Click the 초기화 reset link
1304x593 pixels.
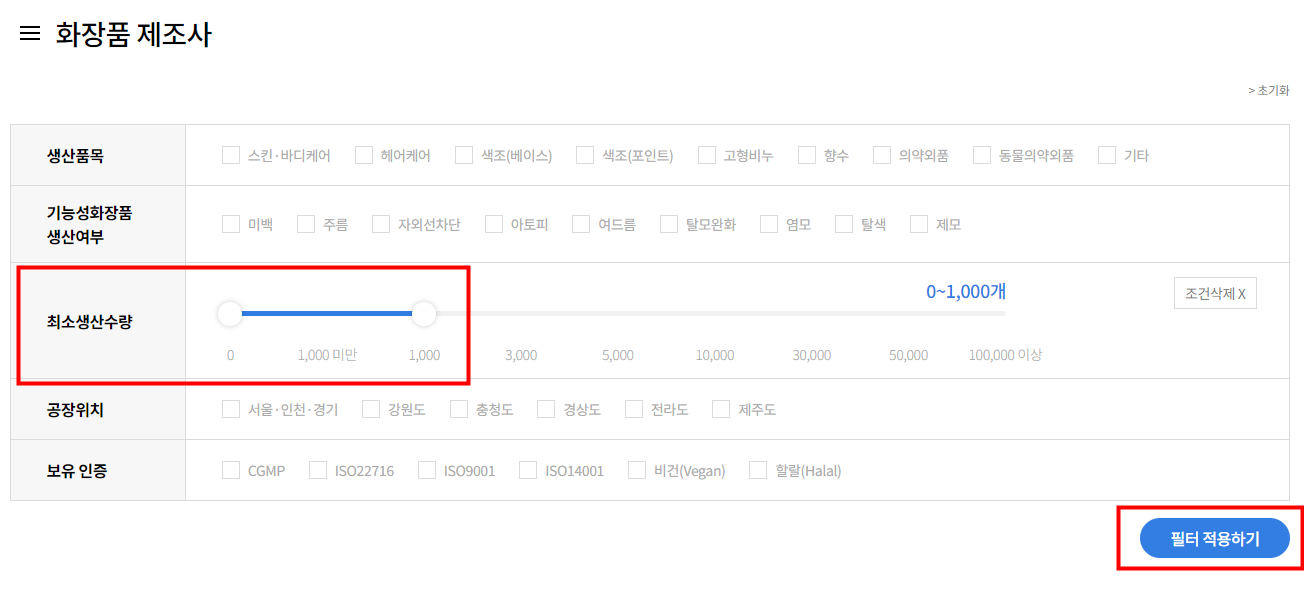pyautogui.click(x=1270, y=90)
